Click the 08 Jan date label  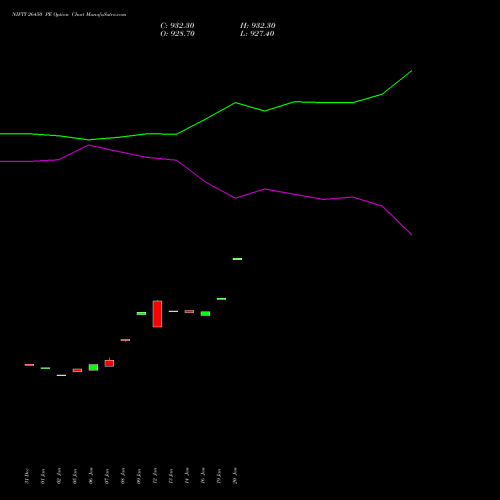123,476
